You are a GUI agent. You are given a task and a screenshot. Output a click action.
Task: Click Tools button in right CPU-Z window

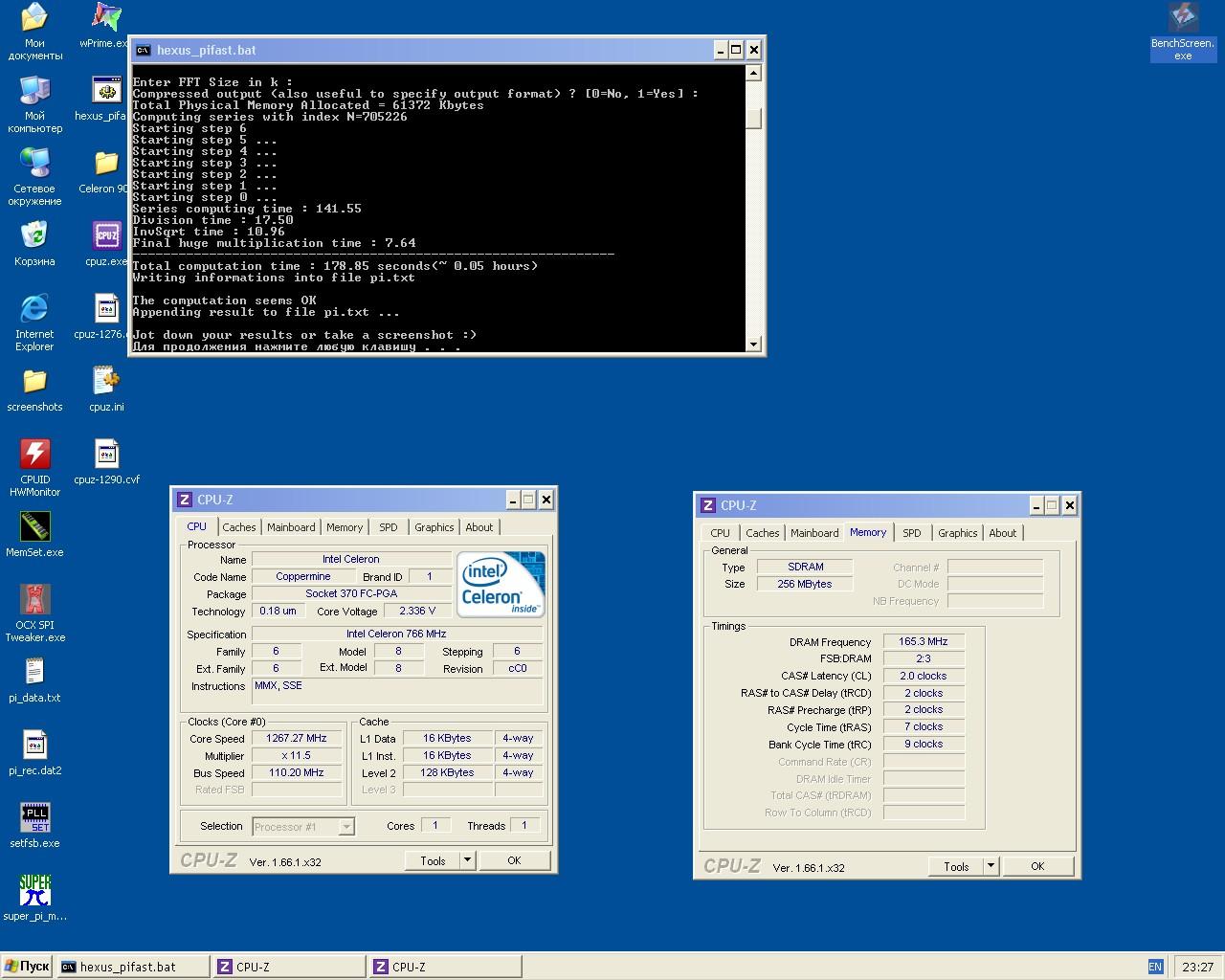pyautogui.click(x=957, y=866)
